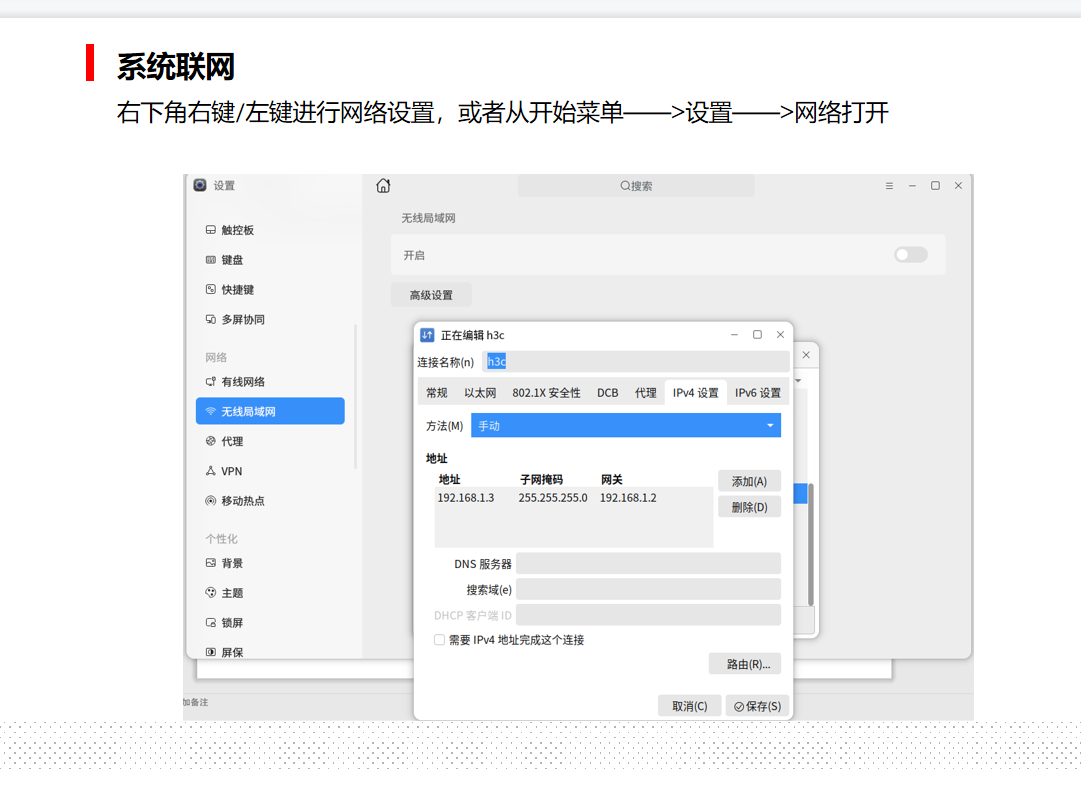Click the 路由(R)... routes button
The height and width of the screenshot is (791, 1081).
tap(745, 664)
